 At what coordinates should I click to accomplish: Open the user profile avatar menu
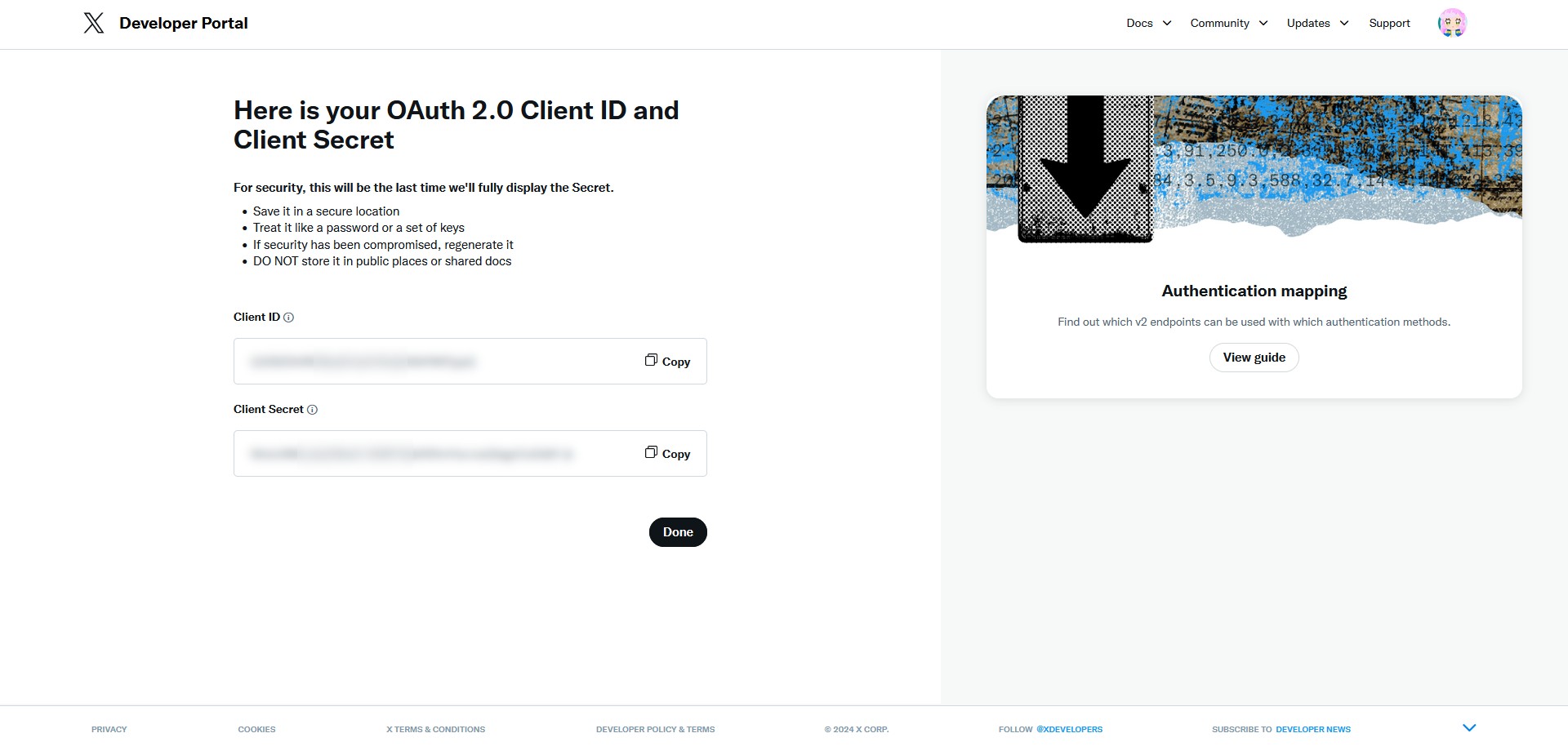click(x=1452, y=23)
